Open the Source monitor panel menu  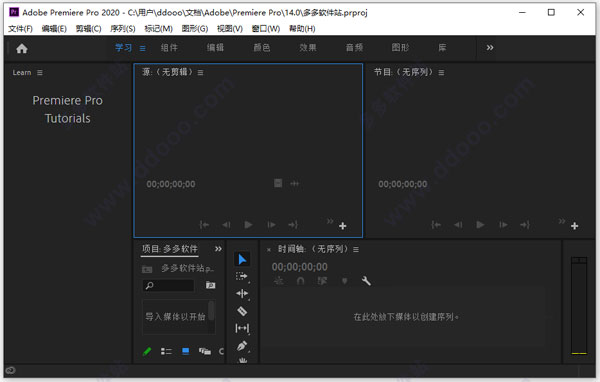201,72
